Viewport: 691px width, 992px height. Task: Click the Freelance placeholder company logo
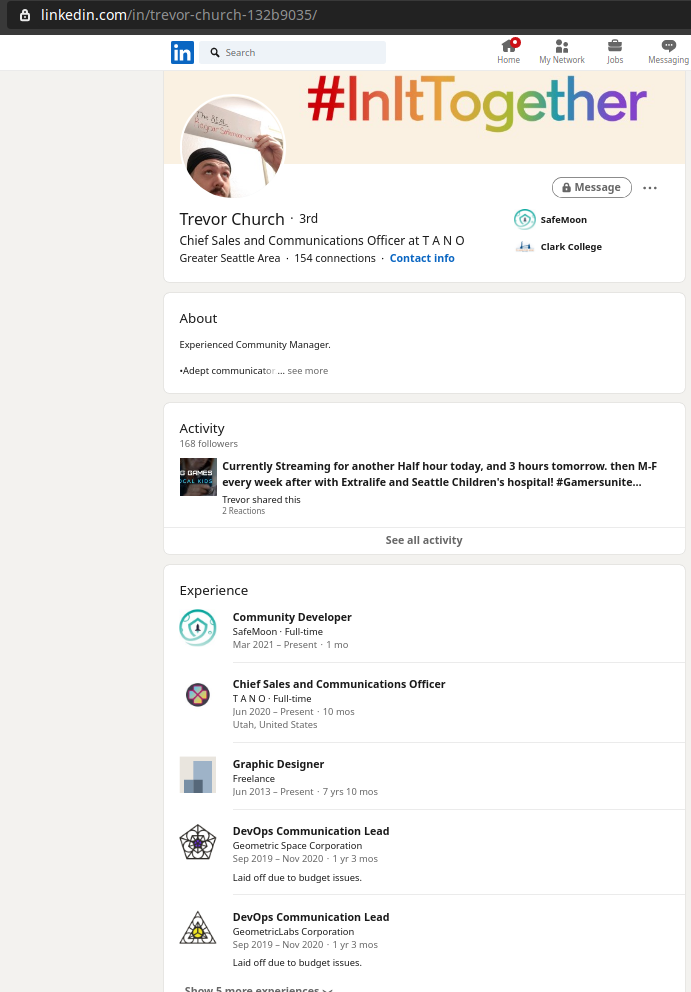(x=197, y=774)
